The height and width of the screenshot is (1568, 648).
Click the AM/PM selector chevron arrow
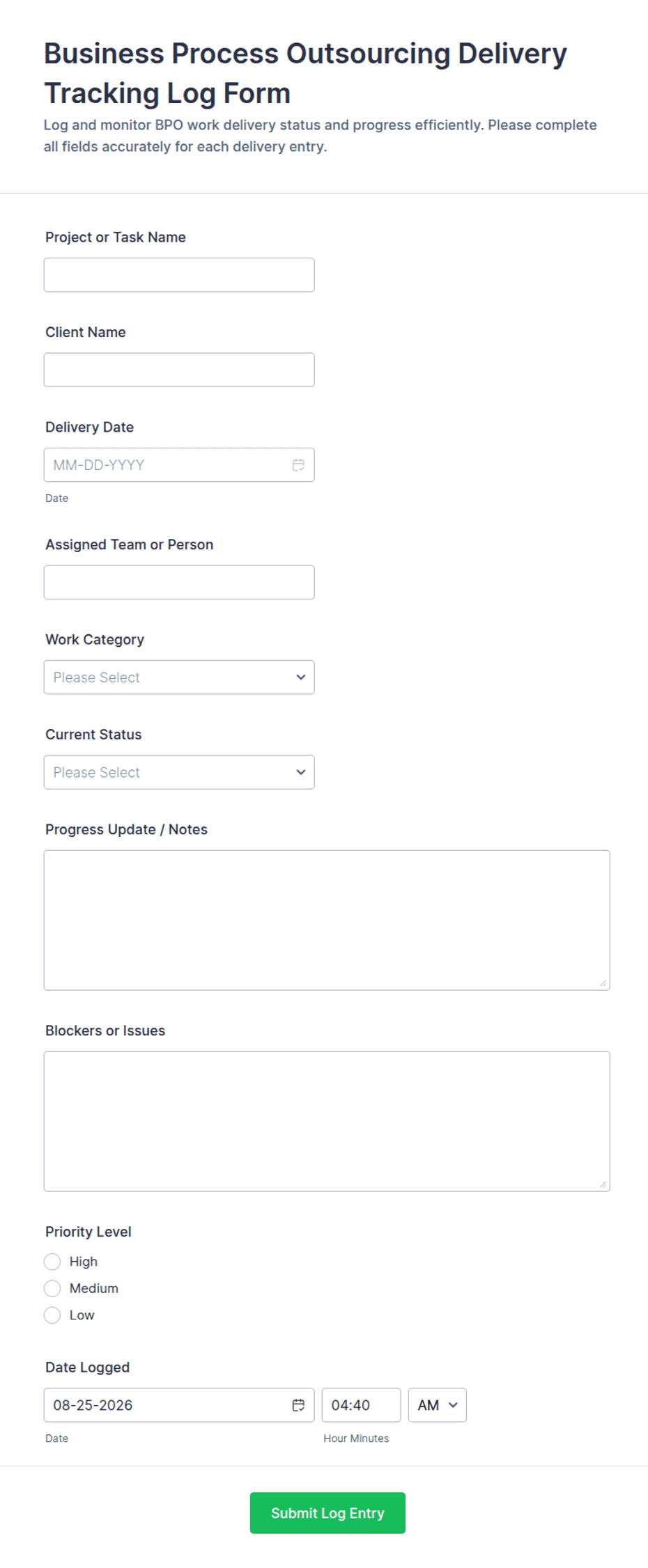[x=453, y=1405]
